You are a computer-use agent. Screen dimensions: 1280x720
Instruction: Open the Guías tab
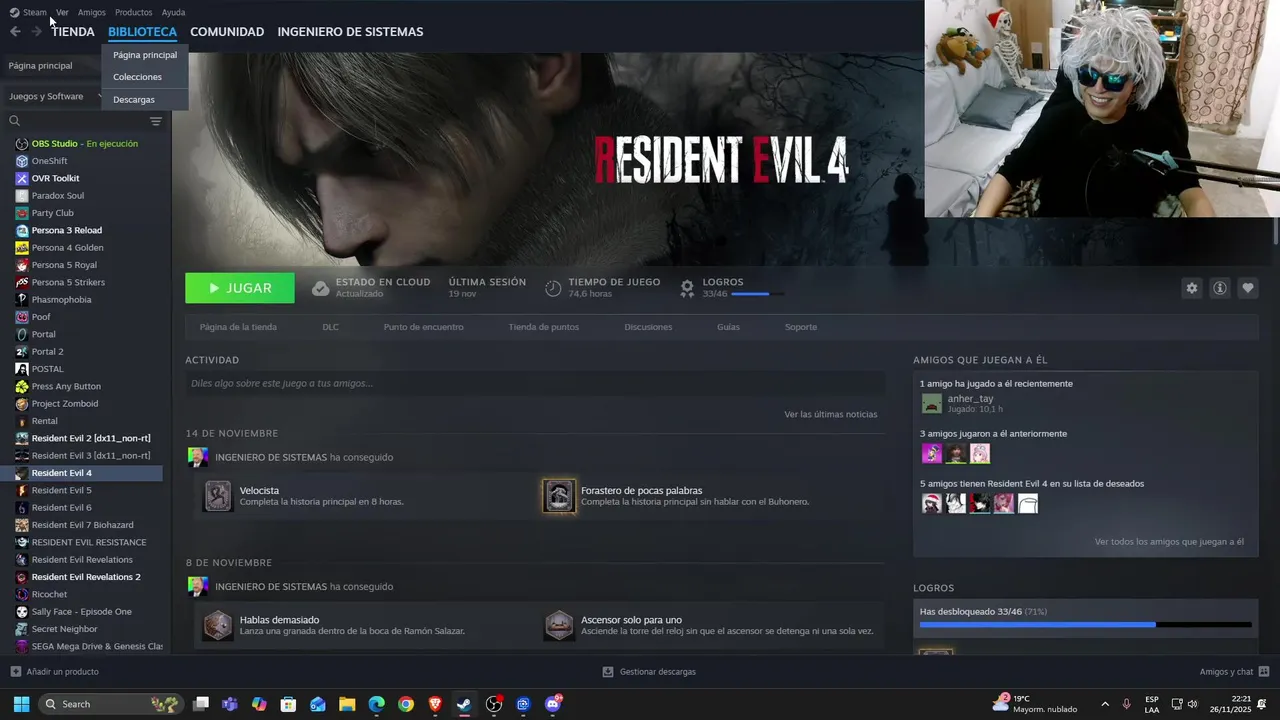coord(728,327)
